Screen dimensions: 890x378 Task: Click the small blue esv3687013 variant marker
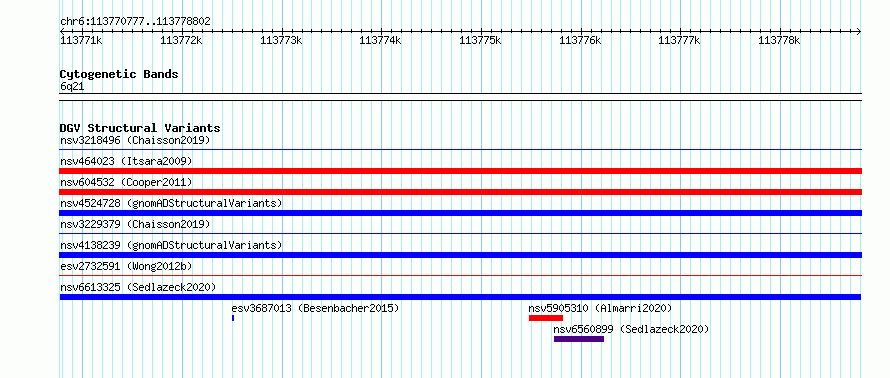click(233, 318)
